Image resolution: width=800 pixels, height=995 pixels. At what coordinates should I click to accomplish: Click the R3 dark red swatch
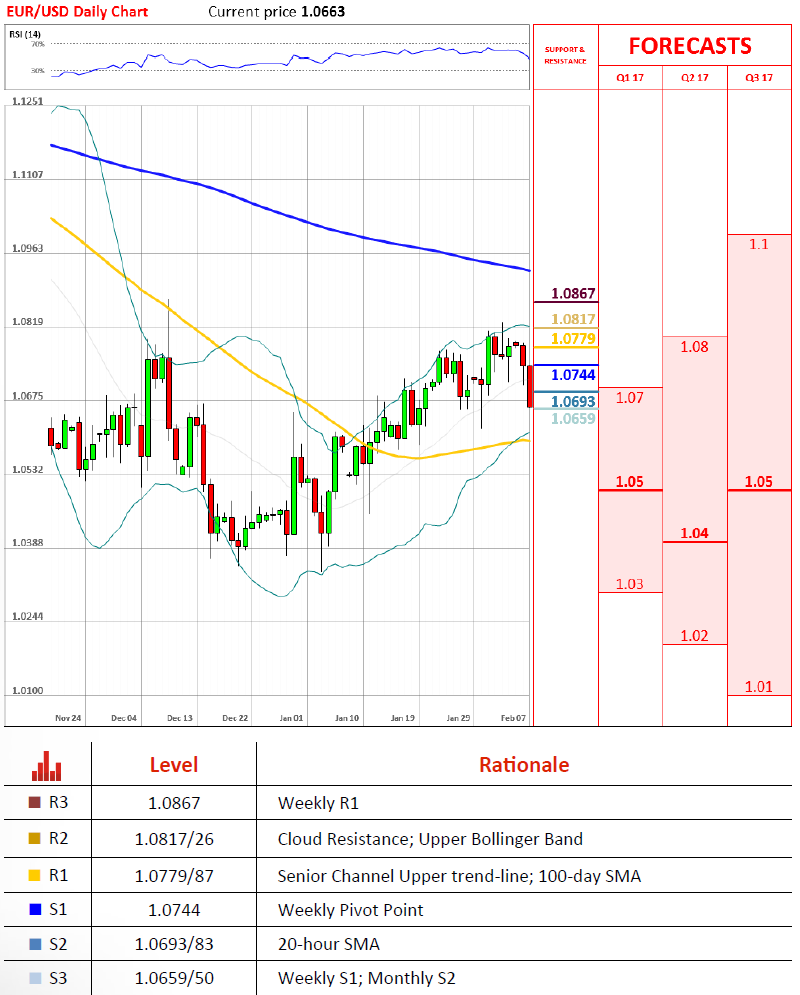coord(35,802)
